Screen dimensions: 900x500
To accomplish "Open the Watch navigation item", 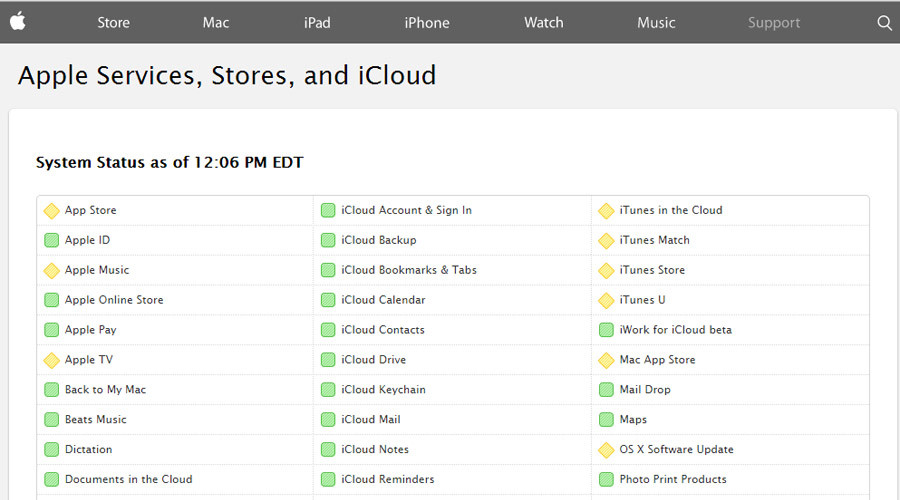I will [544, 22].
